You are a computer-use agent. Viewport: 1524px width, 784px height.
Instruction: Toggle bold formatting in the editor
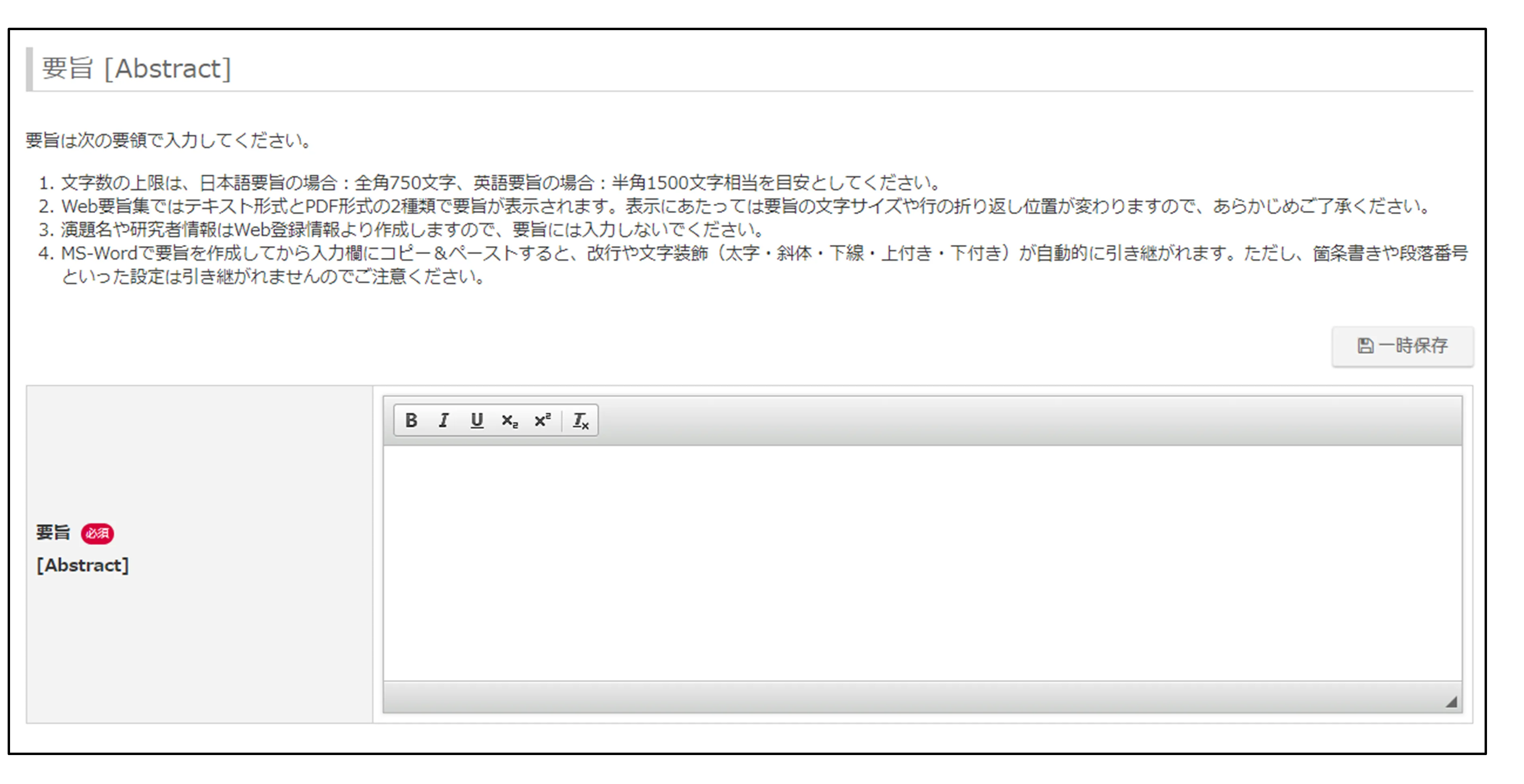click(x=411, y=421)
